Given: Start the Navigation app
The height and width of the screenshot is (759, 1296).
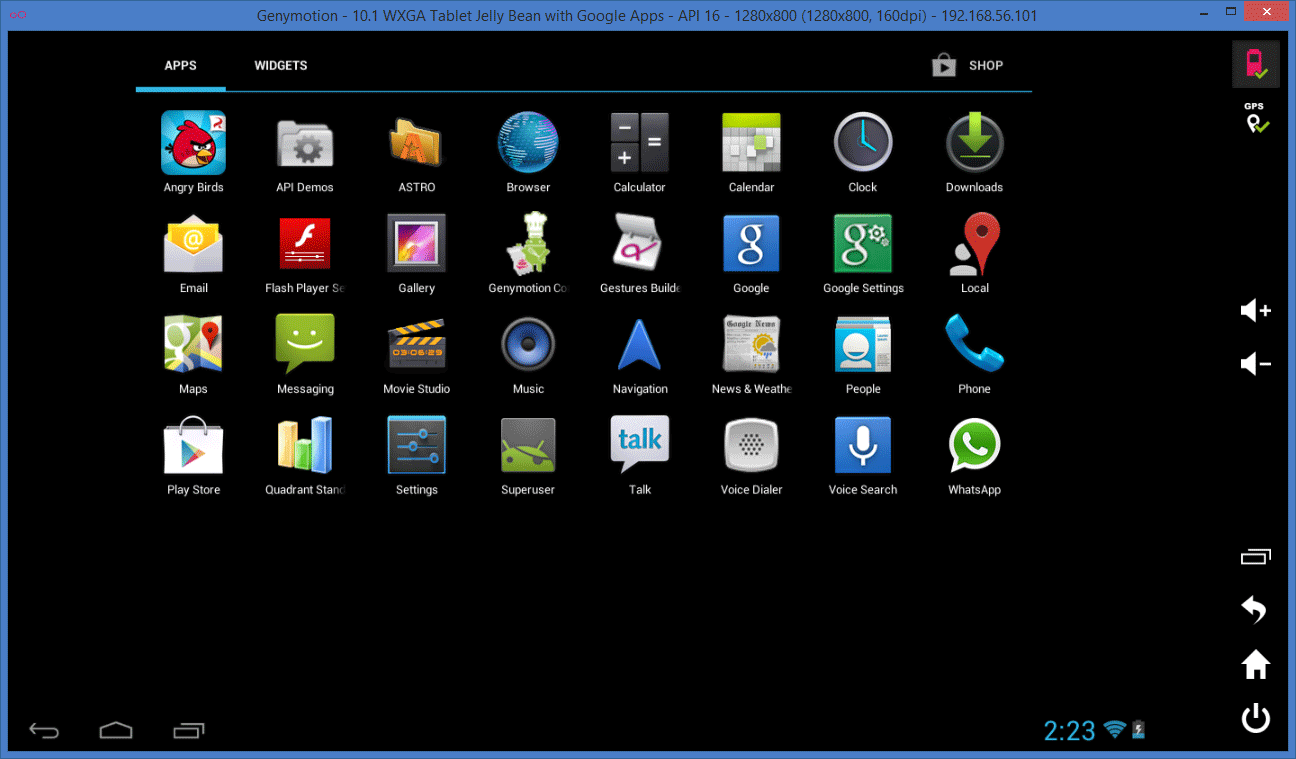Looking at the screenshot, I should tap(640, 345).
